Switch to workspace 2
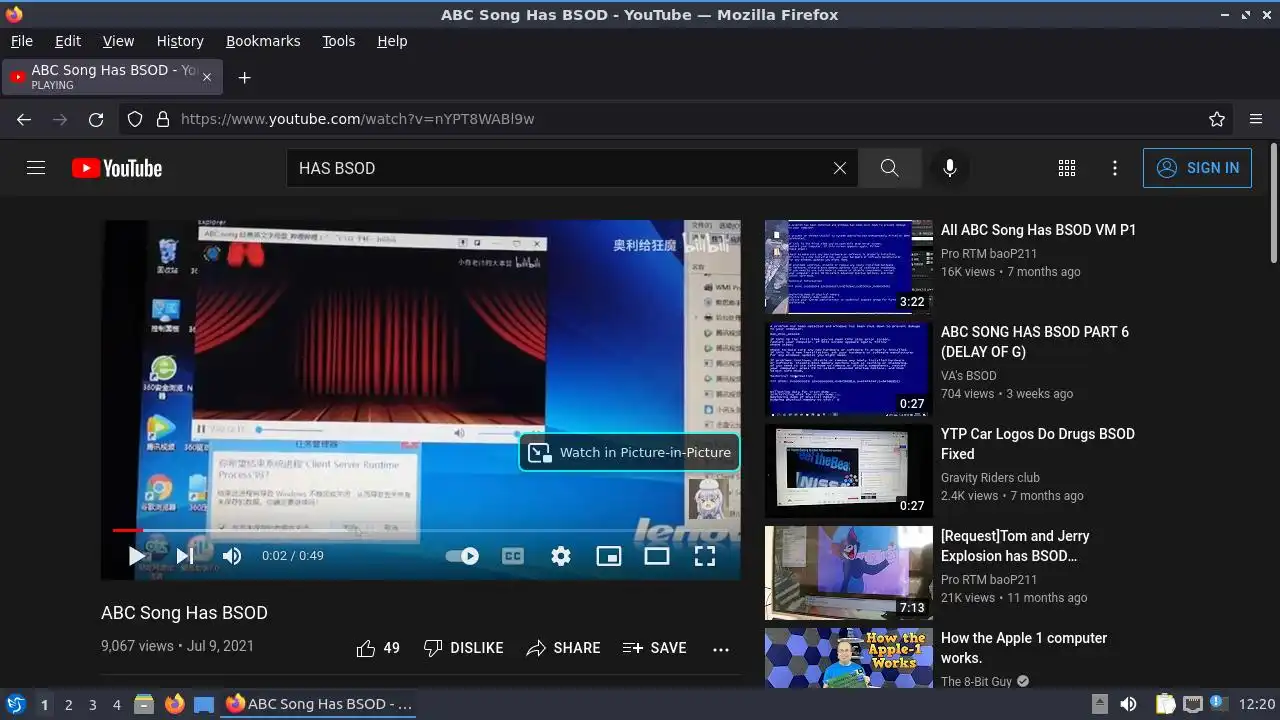This screenshot has height=720, width=1280. point(68,705)
